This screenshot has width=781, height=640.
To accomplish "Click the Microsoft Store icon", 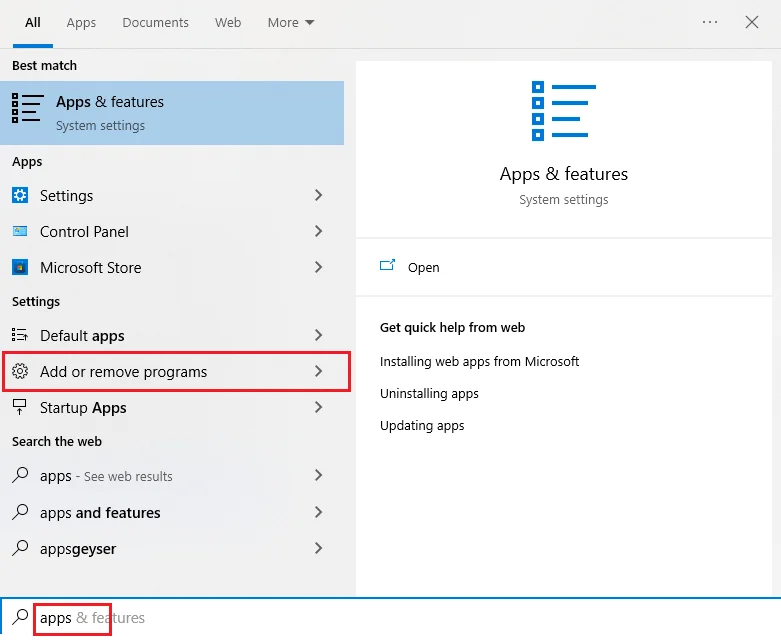I will tap(20, 267).
